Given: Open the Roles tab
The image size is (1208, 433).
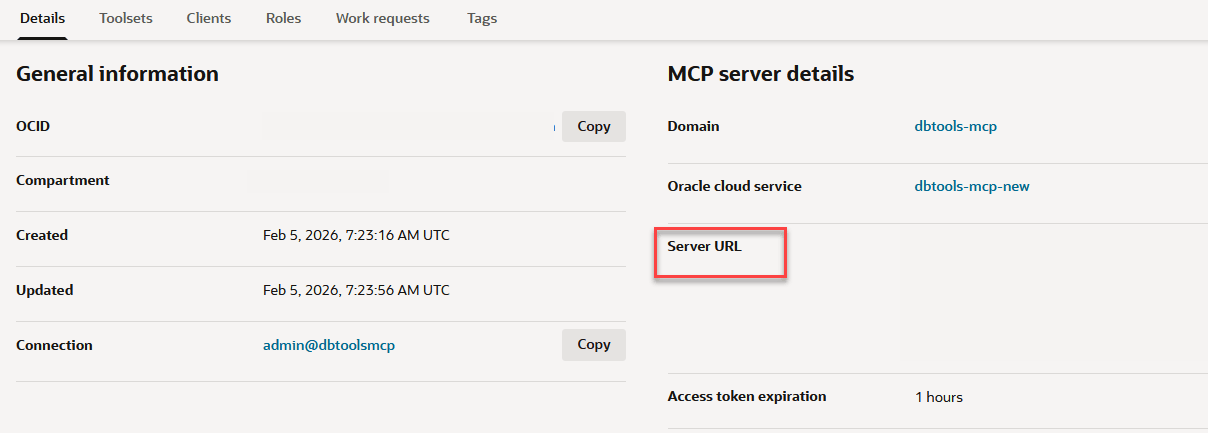Looking at the screenshot, I should [x=283, y=18].
